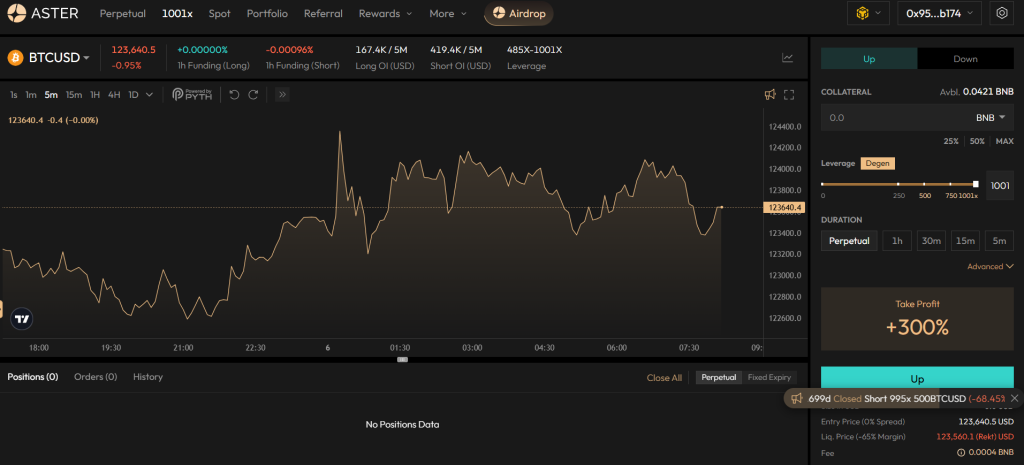Viewport: 1024px width, 465px height.
Task: Redo chart action arrow
Action: (253, 94)
